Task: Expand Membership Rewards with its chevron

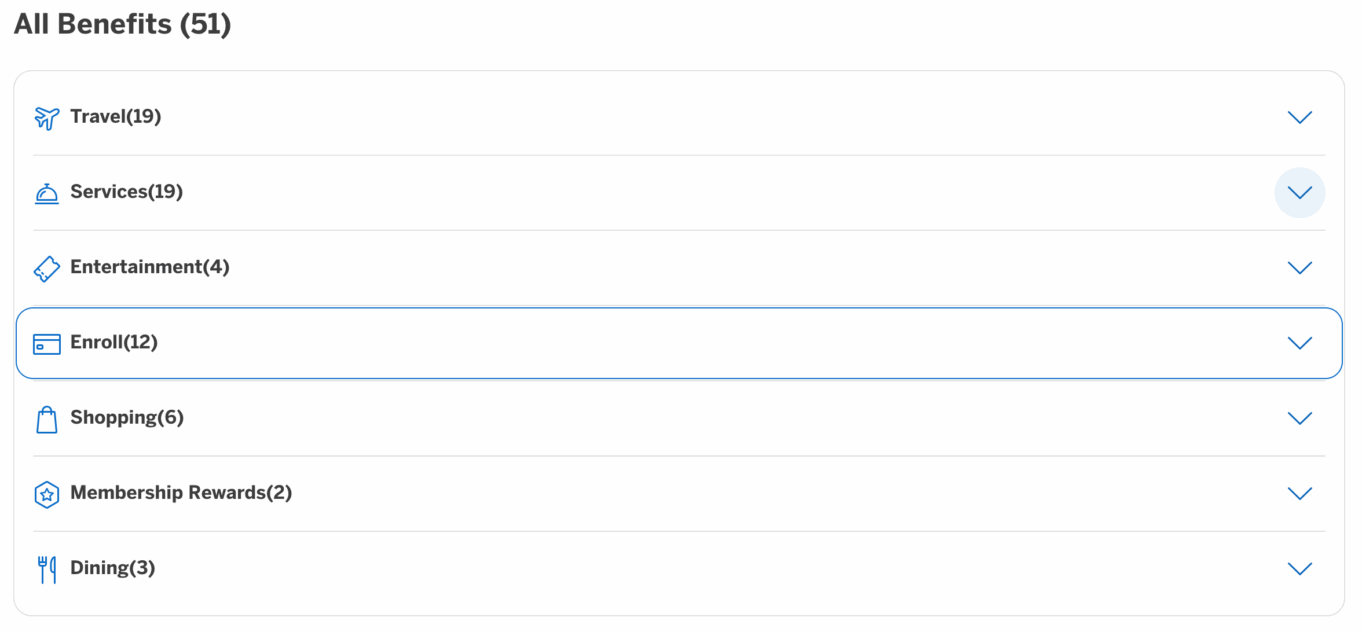Action: (x=1300, y=493)
